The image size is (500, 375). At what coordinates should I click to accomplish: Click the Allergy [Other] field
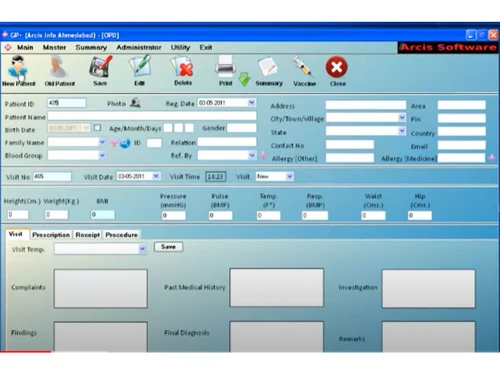[350, 158]
